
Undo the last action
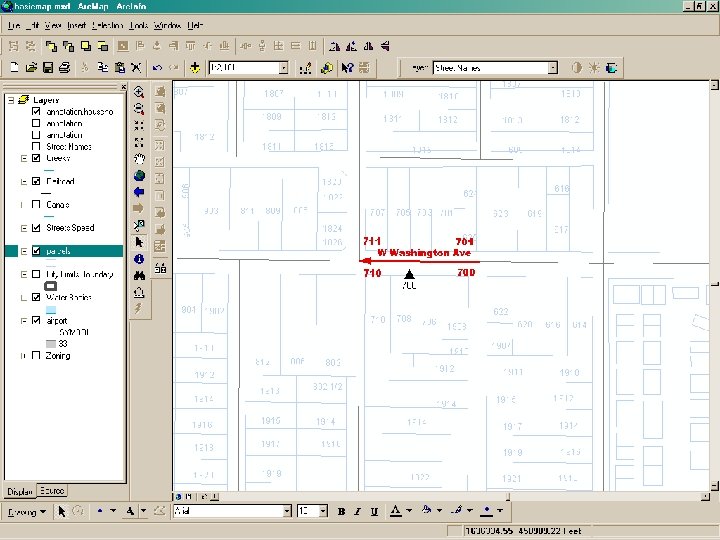pyautogui.click(x=157, y=68)
